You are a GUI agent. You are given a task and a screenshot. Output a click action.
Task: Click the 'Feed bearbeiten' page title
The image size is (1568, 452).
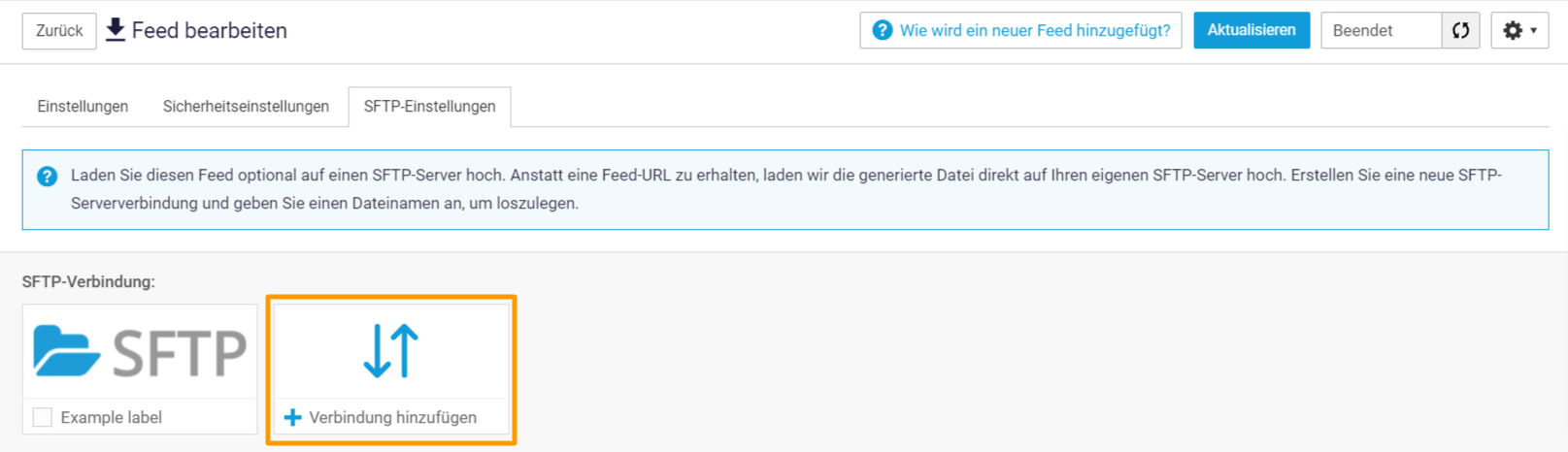[210, 31]
